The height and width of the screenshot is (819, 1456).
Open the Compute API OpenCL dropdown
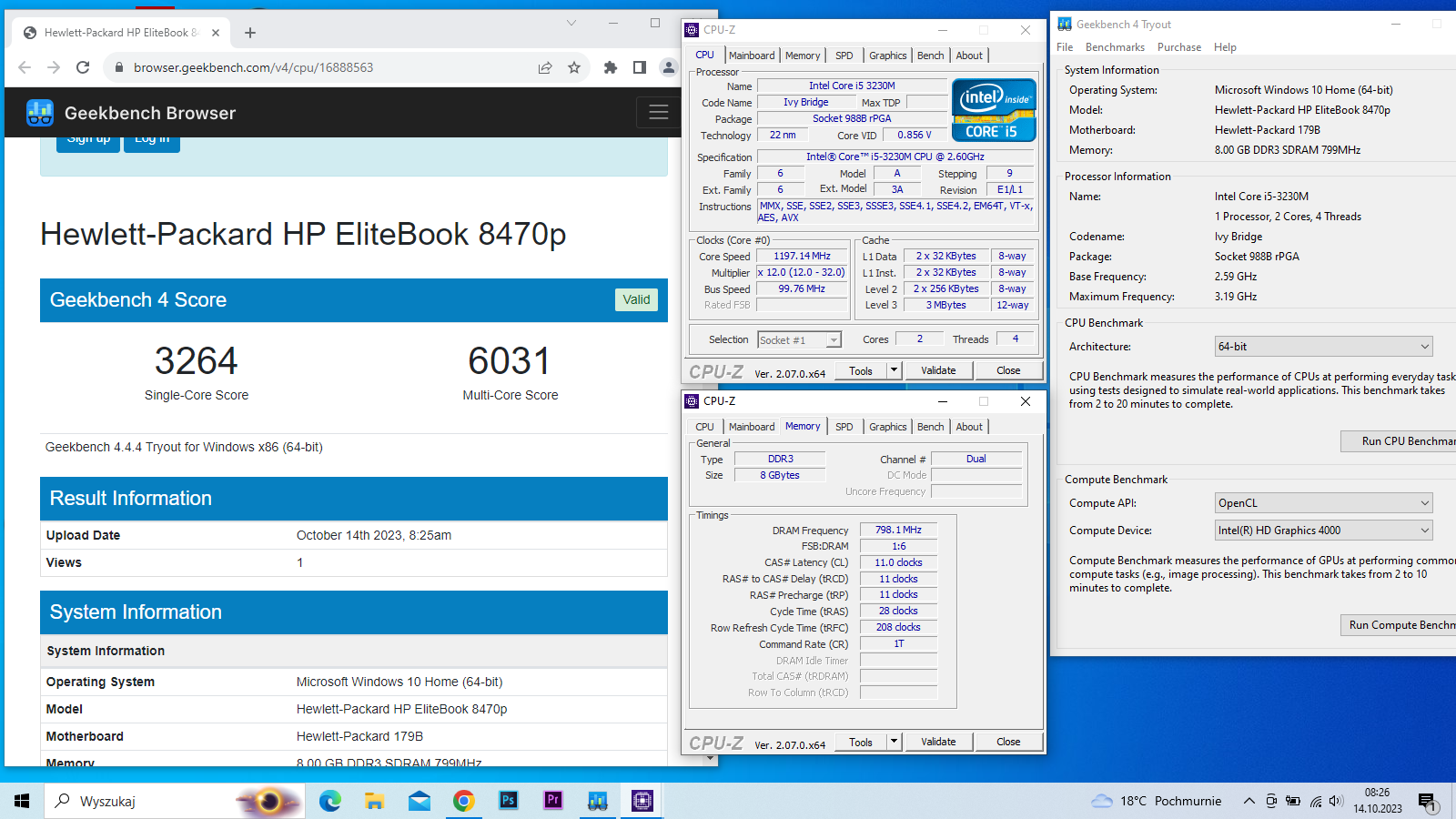click(1323, 503)
